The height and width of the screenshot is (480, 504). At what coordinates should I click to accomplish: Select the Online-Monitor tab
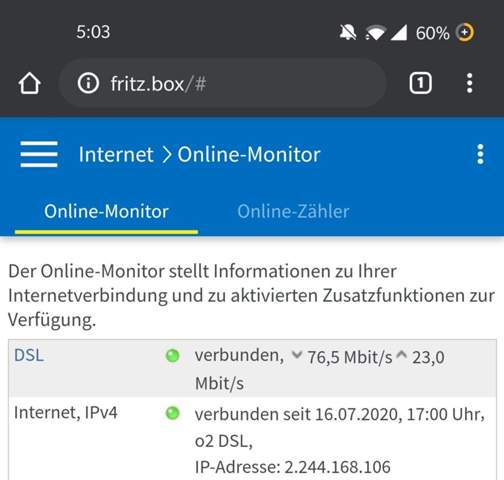coord(106,211)
